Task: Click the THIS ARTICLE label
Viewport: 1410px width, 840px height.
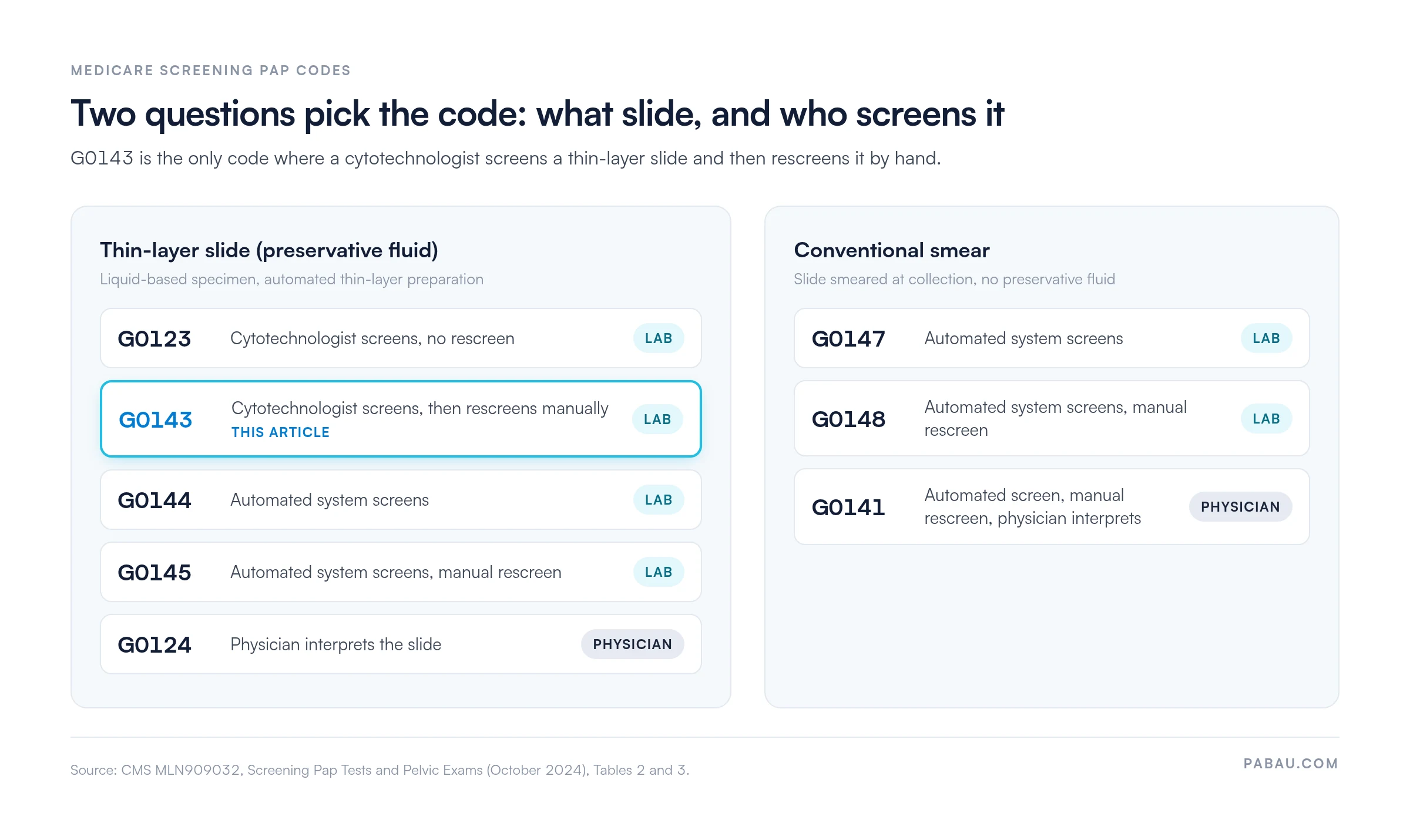Action: pyautogui.click(x=280, y=432)
